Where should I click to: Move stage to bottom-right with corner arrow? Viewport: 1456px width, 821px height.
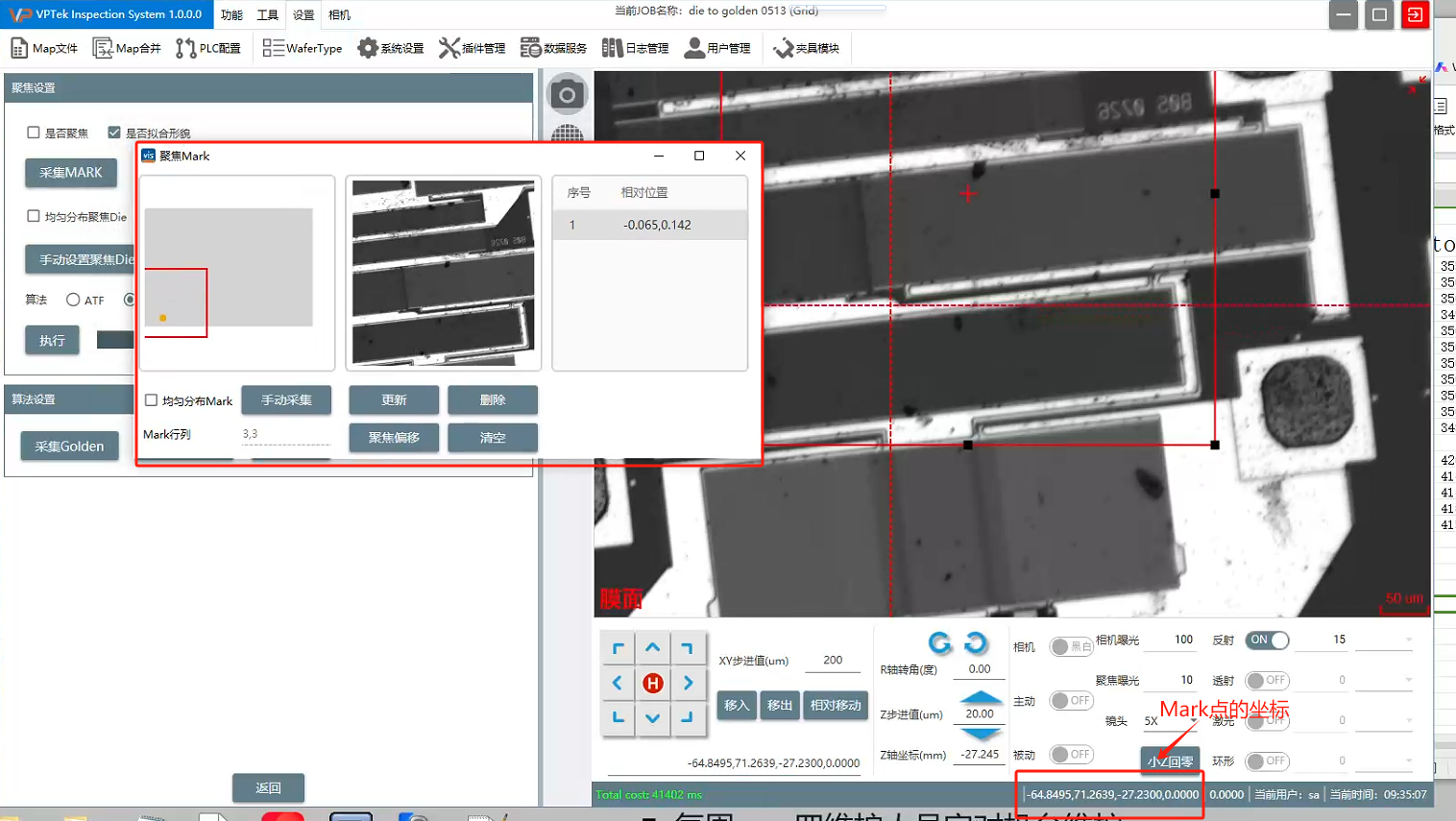tap(688, 717)
